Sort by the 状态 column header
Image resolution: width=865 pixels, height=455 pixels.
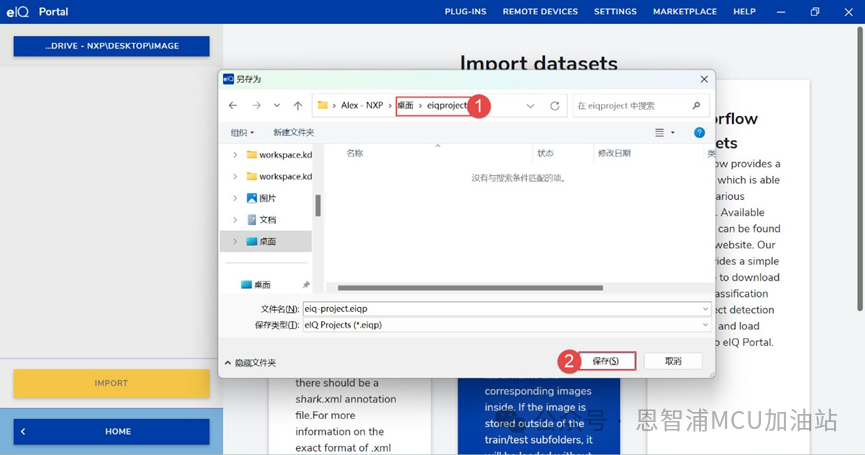[x=546, y=153]
